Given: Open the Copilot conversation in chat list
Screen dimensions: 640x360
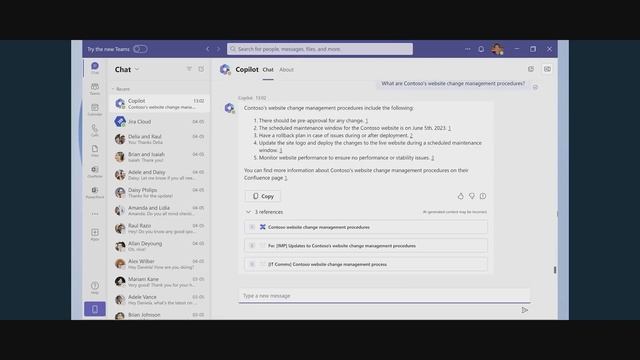Looking at the screenshot, I should (x=160, y=104).
